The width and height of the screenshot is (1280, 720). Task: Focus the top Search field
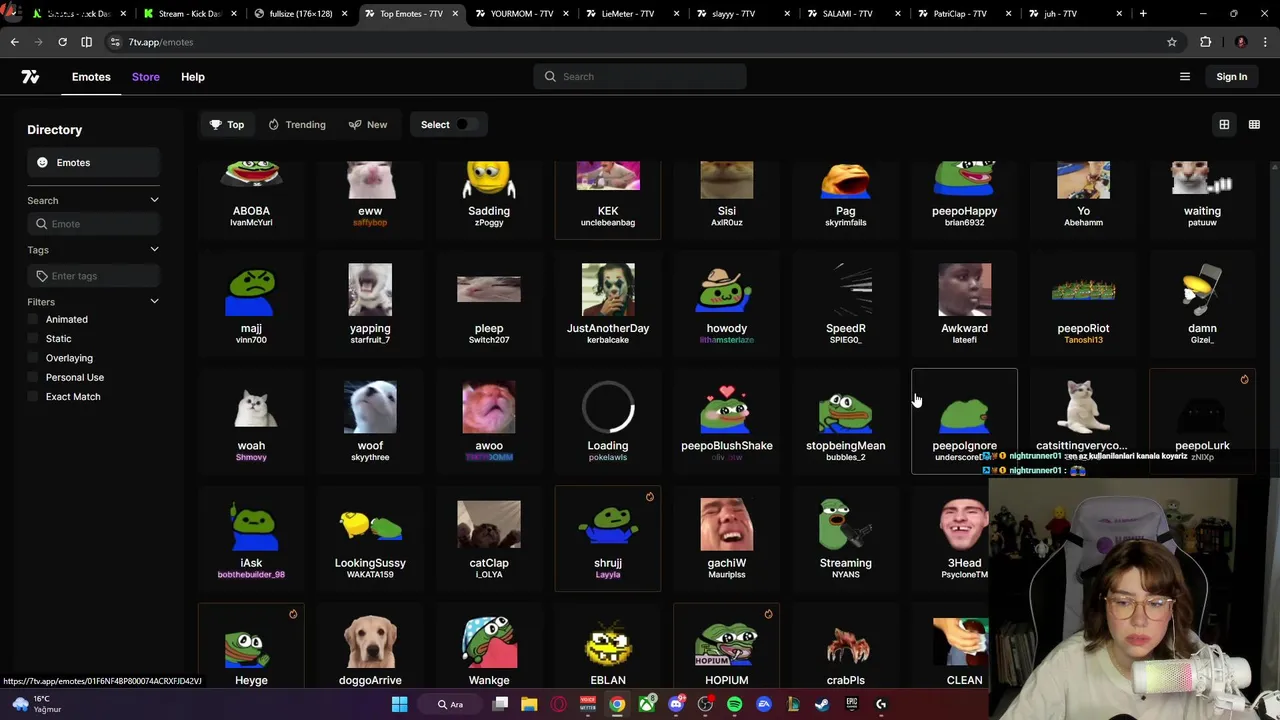(640, 77)
